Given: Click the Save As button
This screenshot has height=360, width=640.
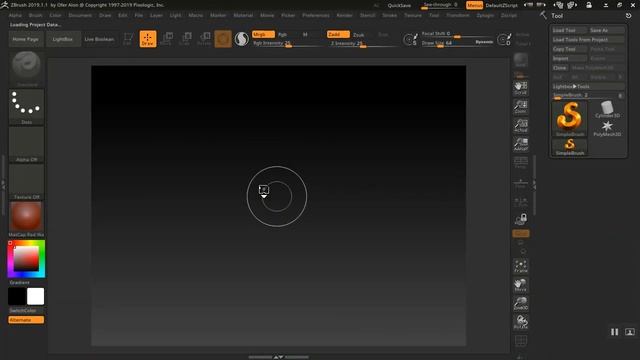Looking at the screenshot, I should click(606, 30).
